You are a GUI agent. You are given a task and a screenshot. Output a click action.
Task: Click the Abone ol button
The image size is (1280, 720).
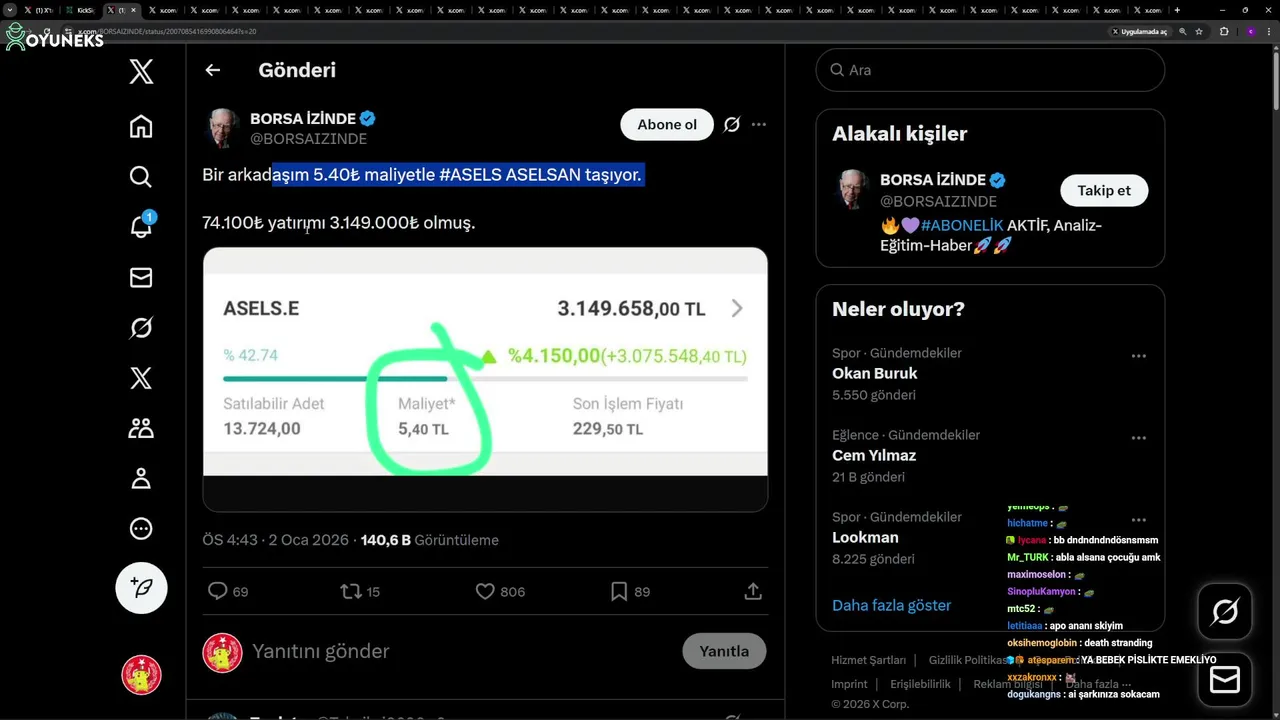[x=667, y=124]
